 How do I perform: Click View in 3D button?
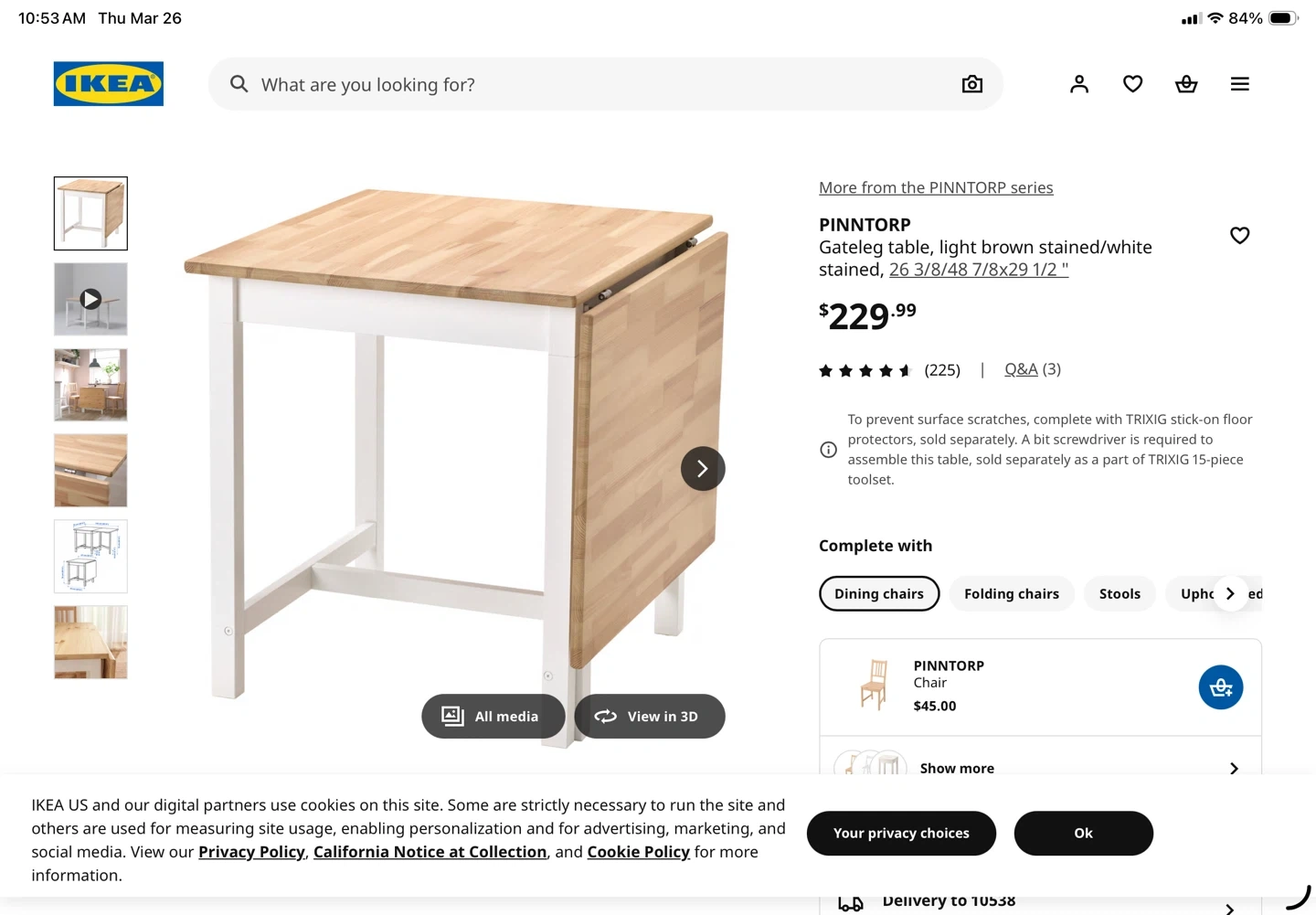click(x=649, y=717)
